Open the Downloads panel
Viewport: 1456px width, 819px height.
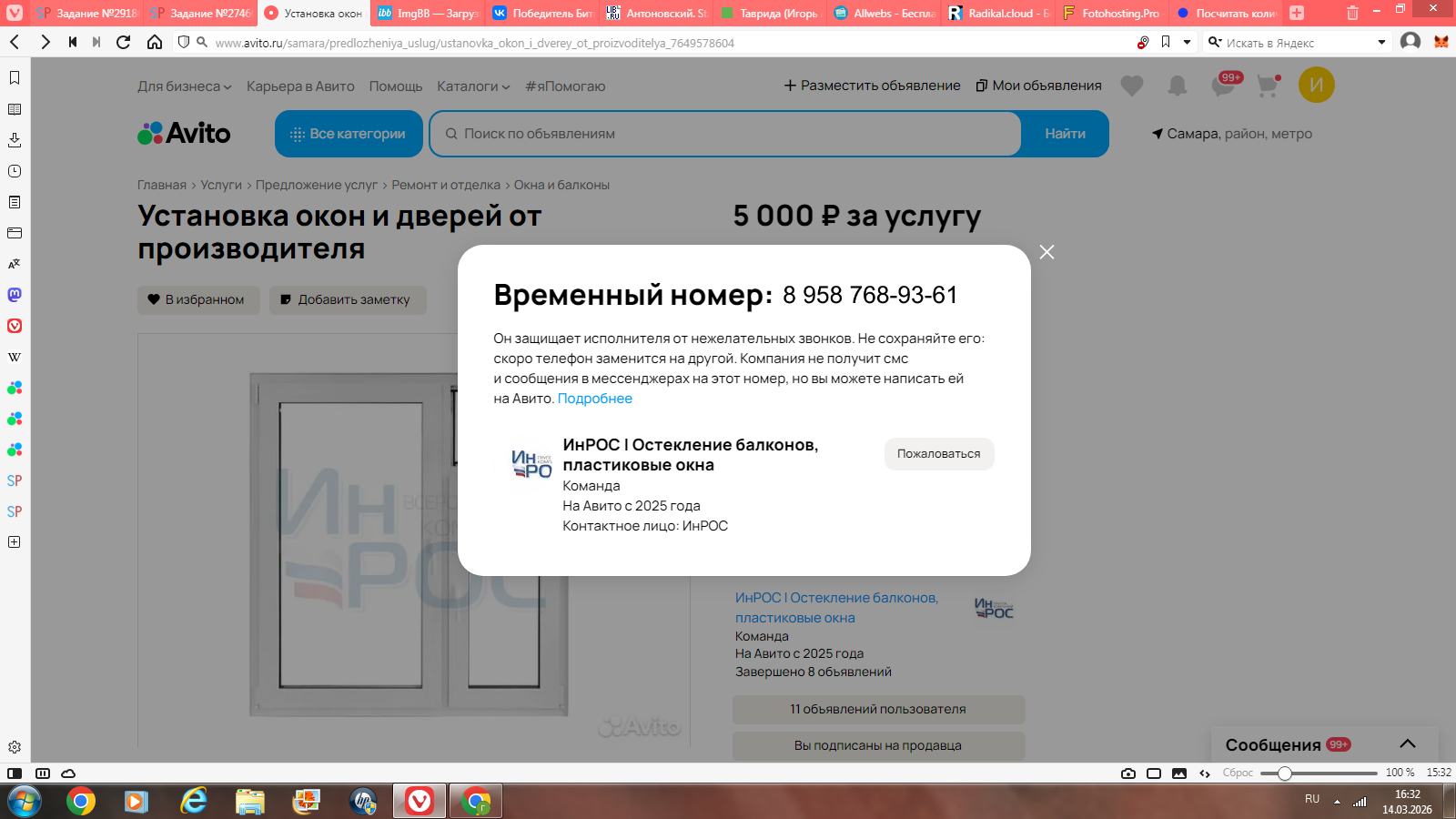tap(15, 140)
